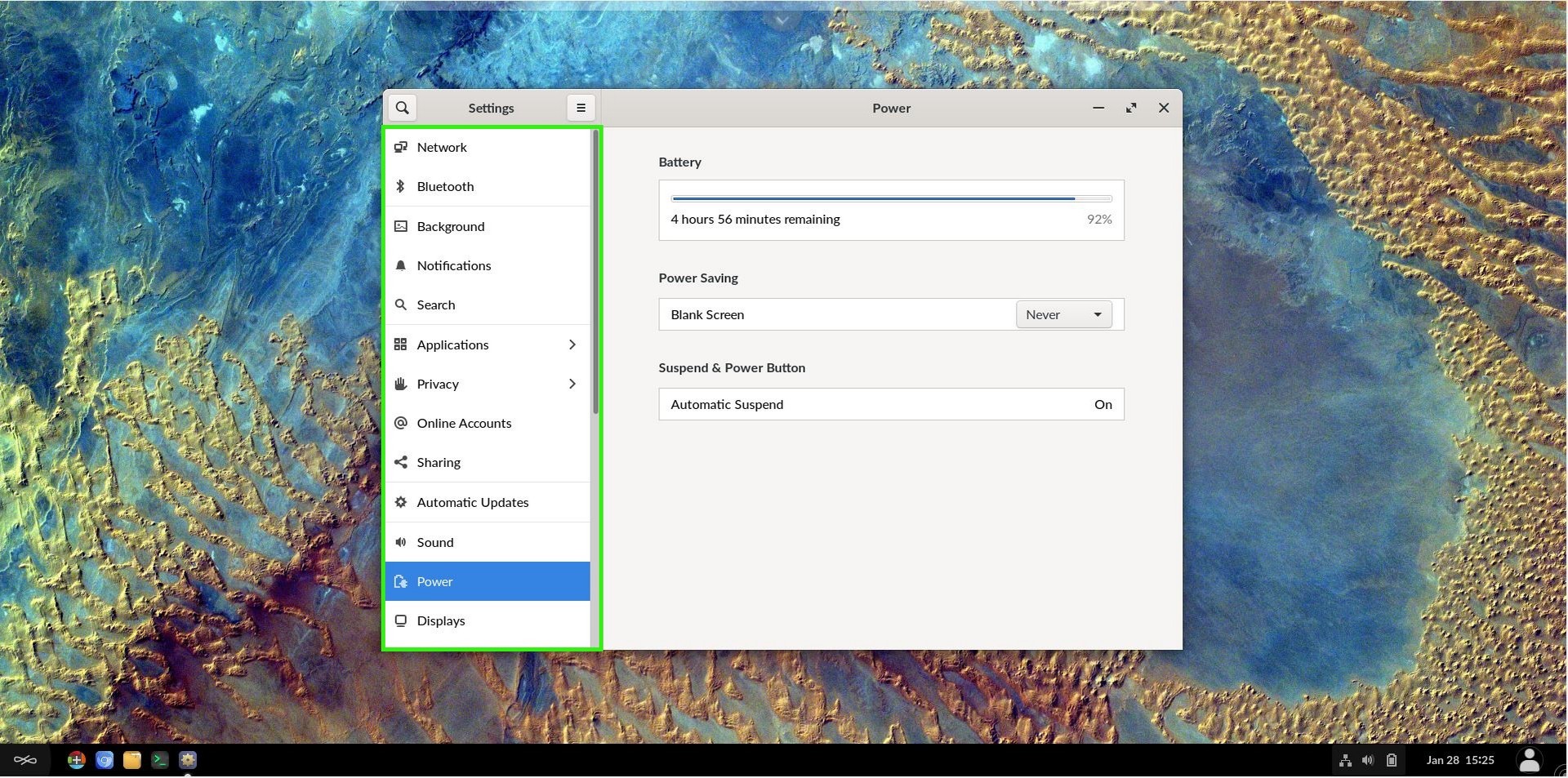
Task: Open the Network settings panel
Action: pos(488,147)
